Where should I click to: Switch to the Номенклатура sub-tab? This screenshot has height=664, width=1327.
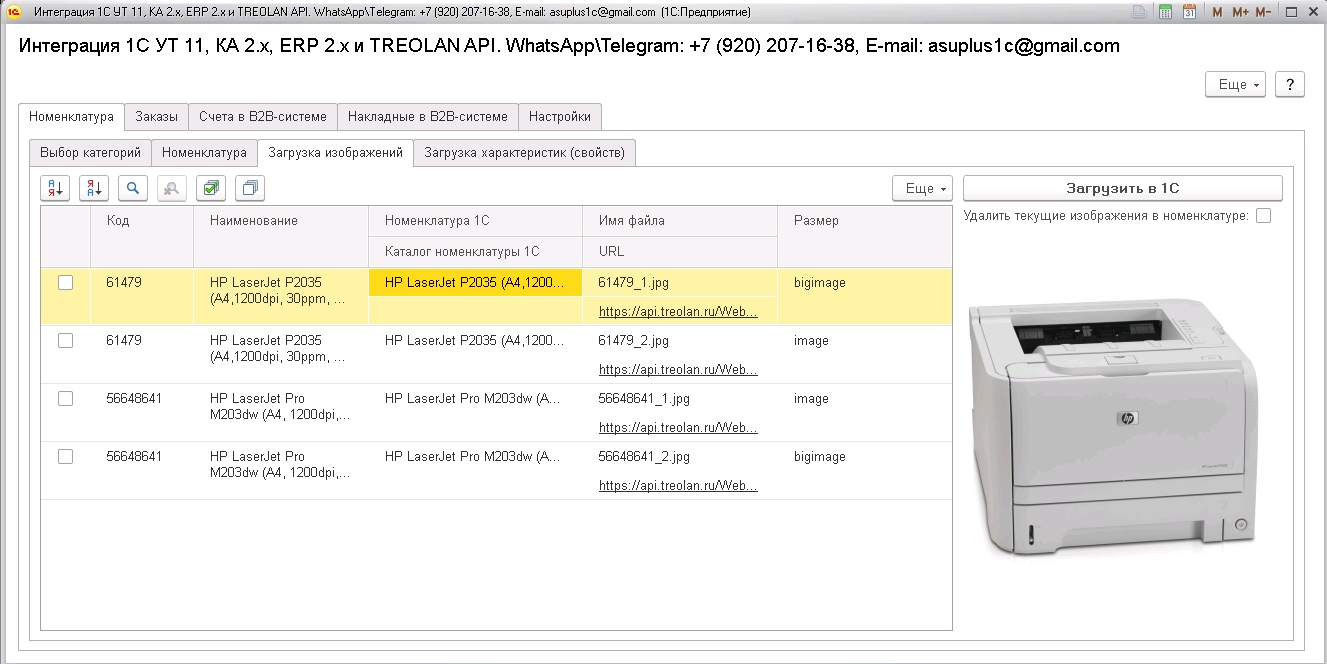pyautogui.click(x=205, y=153)
